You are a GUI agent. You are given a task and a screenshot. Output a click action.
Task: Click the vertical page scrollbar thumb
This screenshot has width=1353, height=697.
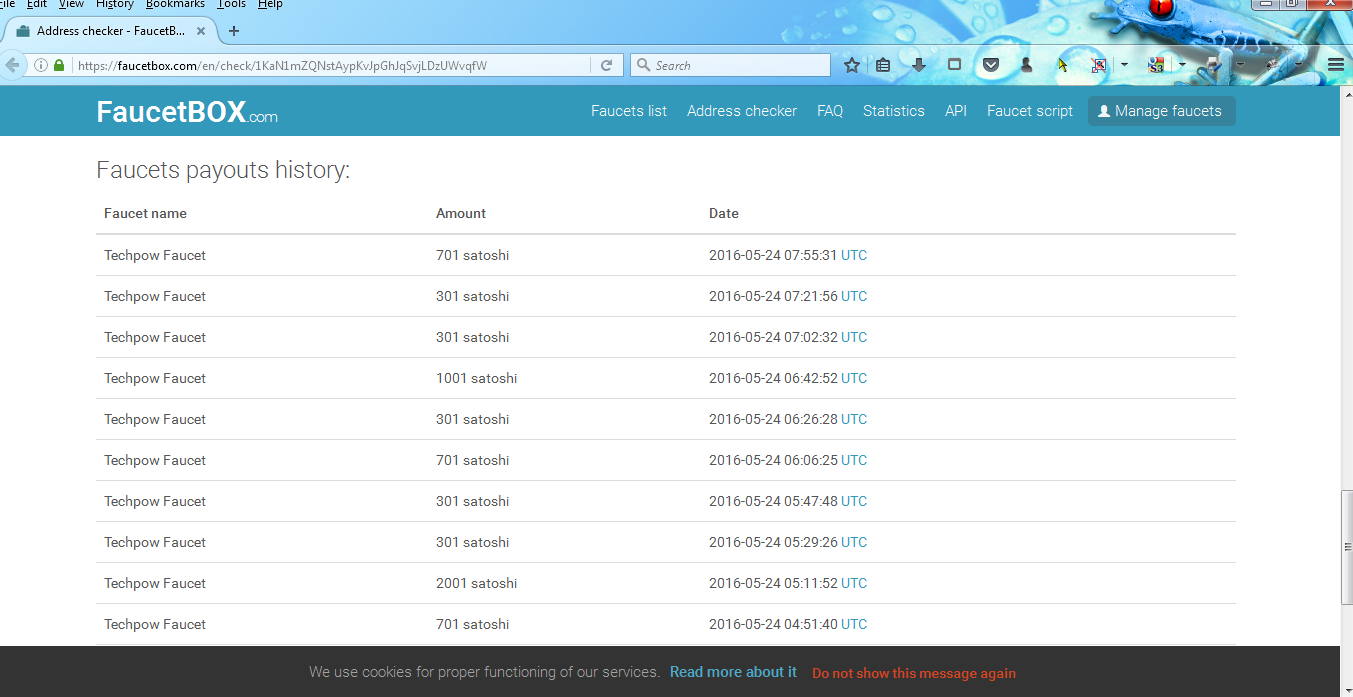(1346, 548)
